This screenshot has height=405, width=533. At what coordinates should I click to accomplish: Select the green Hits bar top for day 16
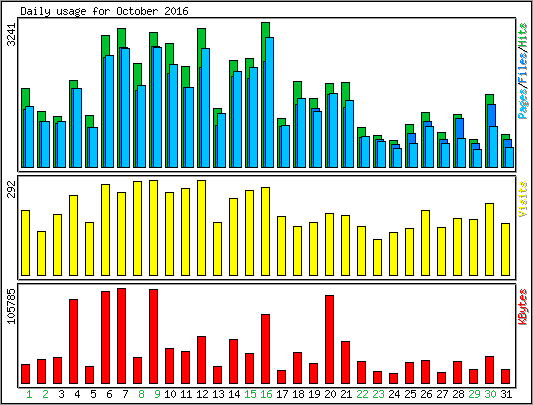265,30
